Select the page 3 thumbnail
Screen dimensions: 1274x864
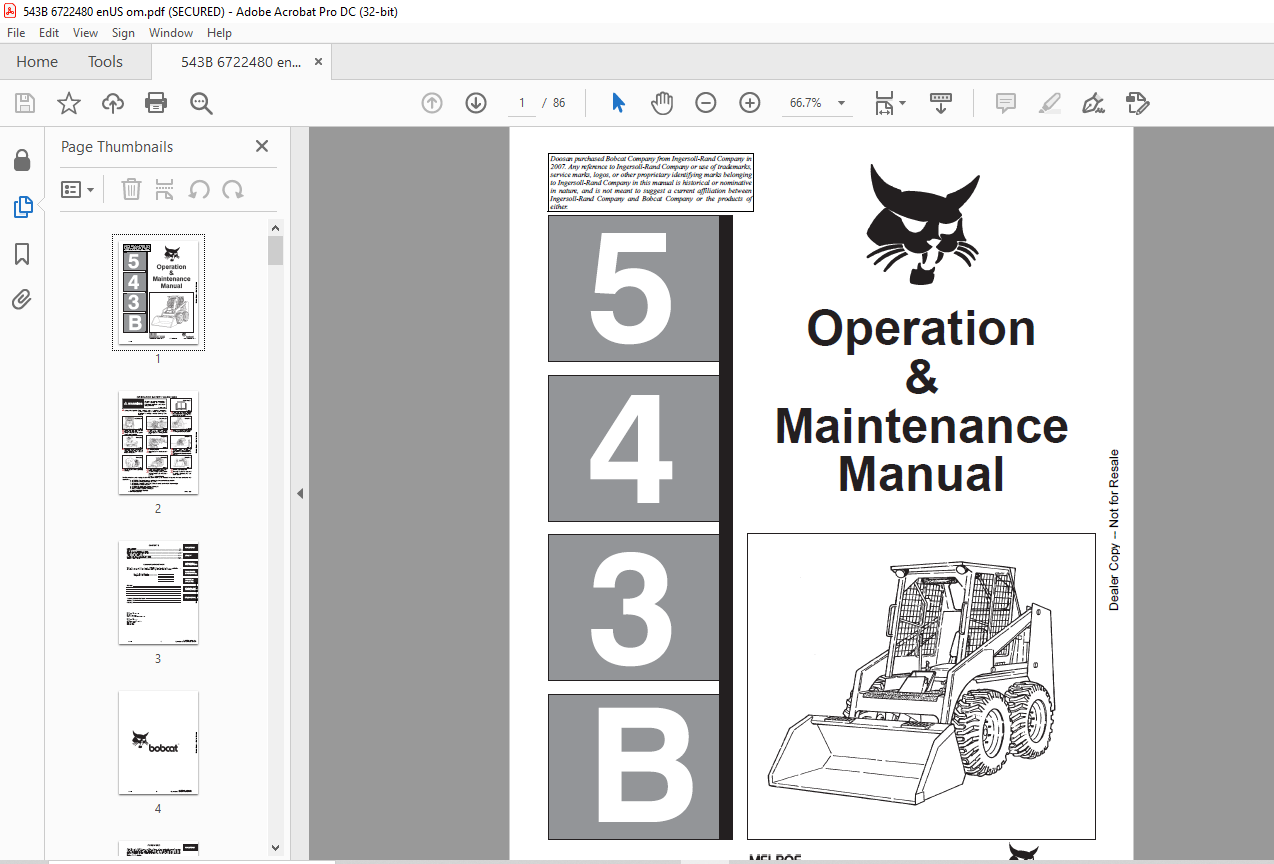158,593
